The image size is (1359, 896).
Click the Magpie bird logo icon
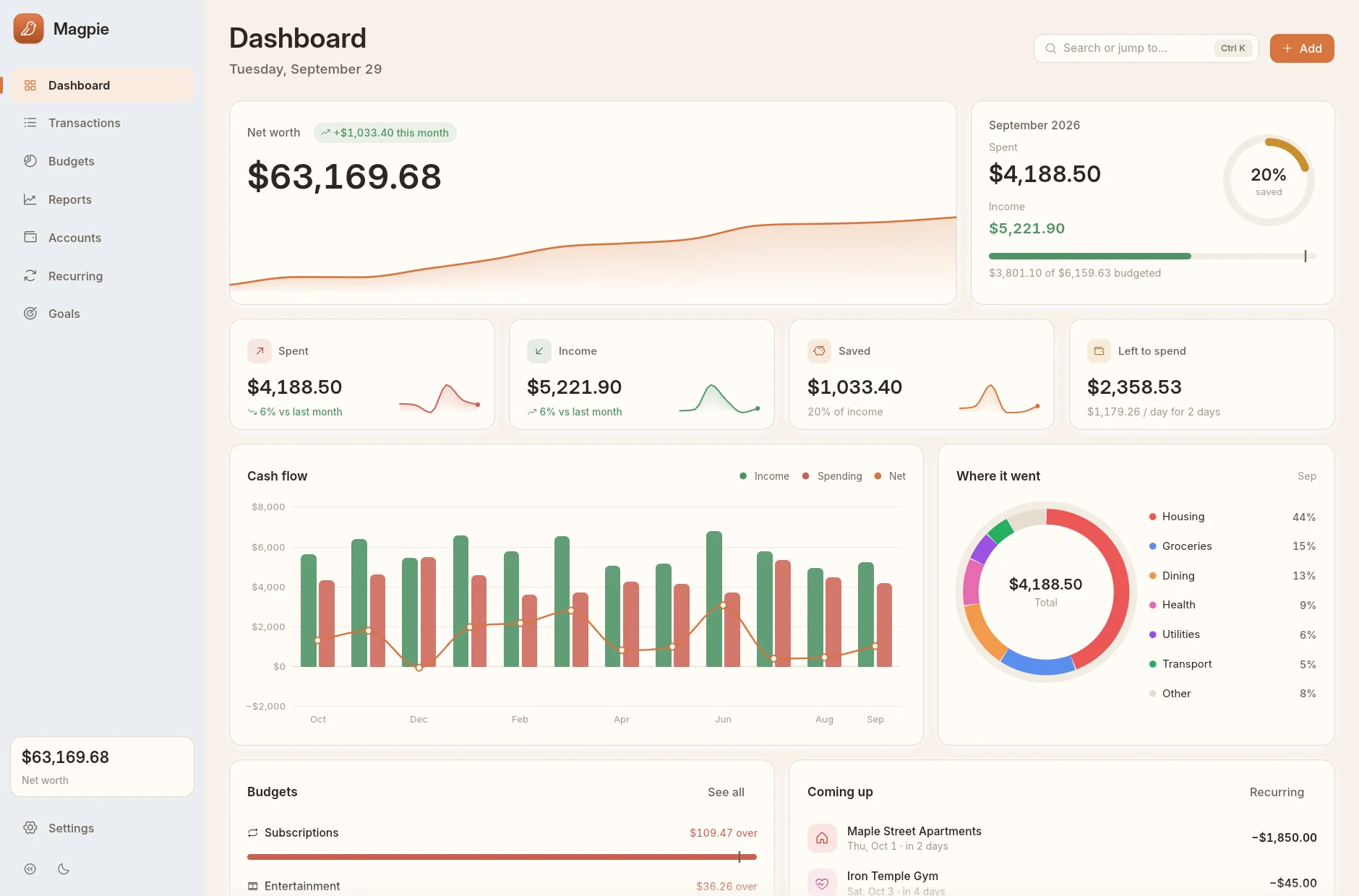point(29,29)
